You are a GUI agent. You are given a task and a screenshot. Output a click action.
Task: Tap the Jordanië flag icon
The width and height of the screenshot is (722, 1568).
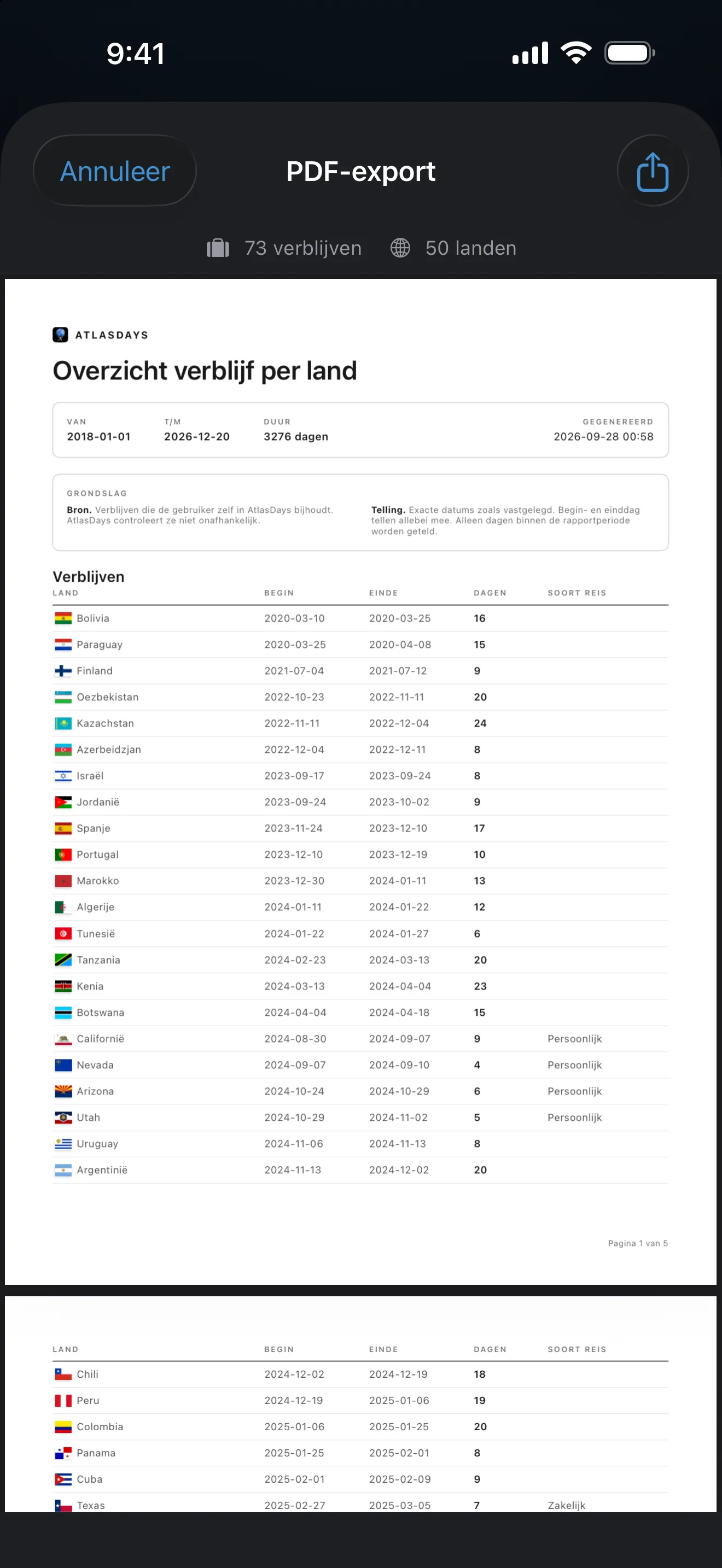click(x=63, y=801)
